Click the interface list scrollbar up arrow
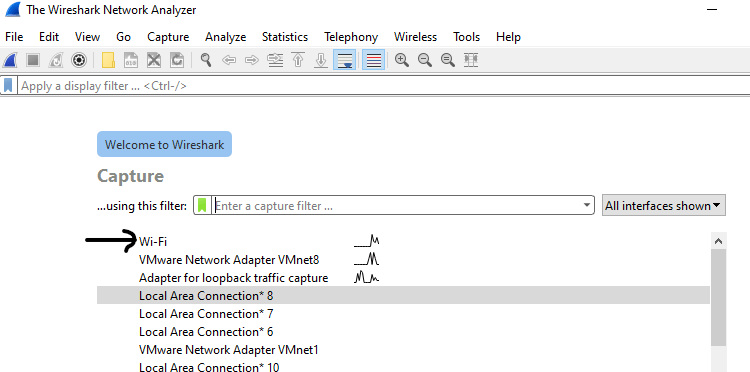This screenshot has height=372, width=750. coord(718,241)
